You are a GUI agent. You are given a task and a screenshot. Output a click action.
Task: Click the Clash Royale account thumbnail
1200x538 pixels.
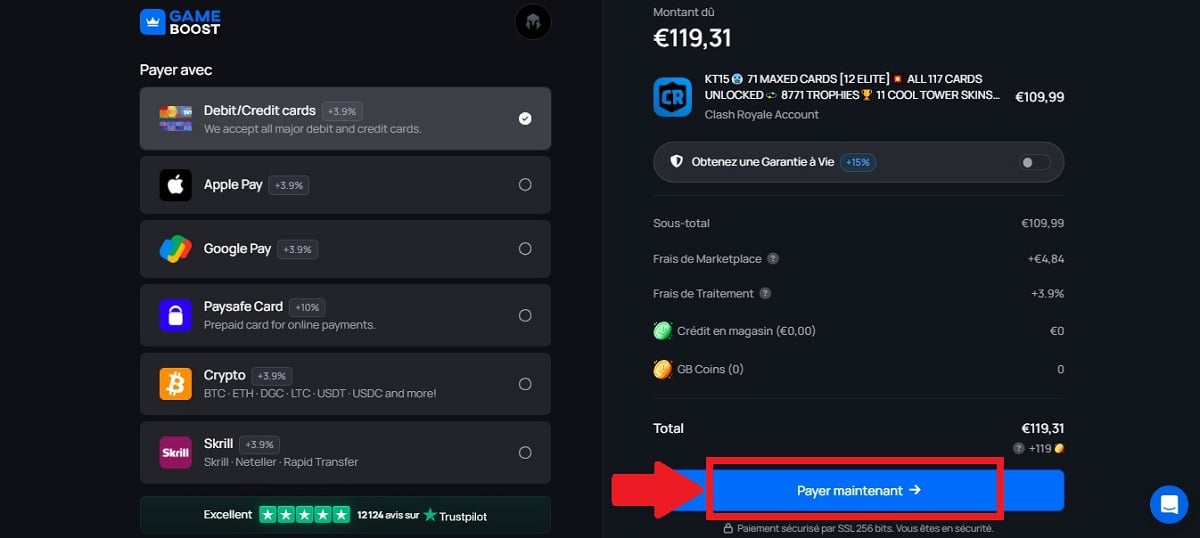[673, 97]
